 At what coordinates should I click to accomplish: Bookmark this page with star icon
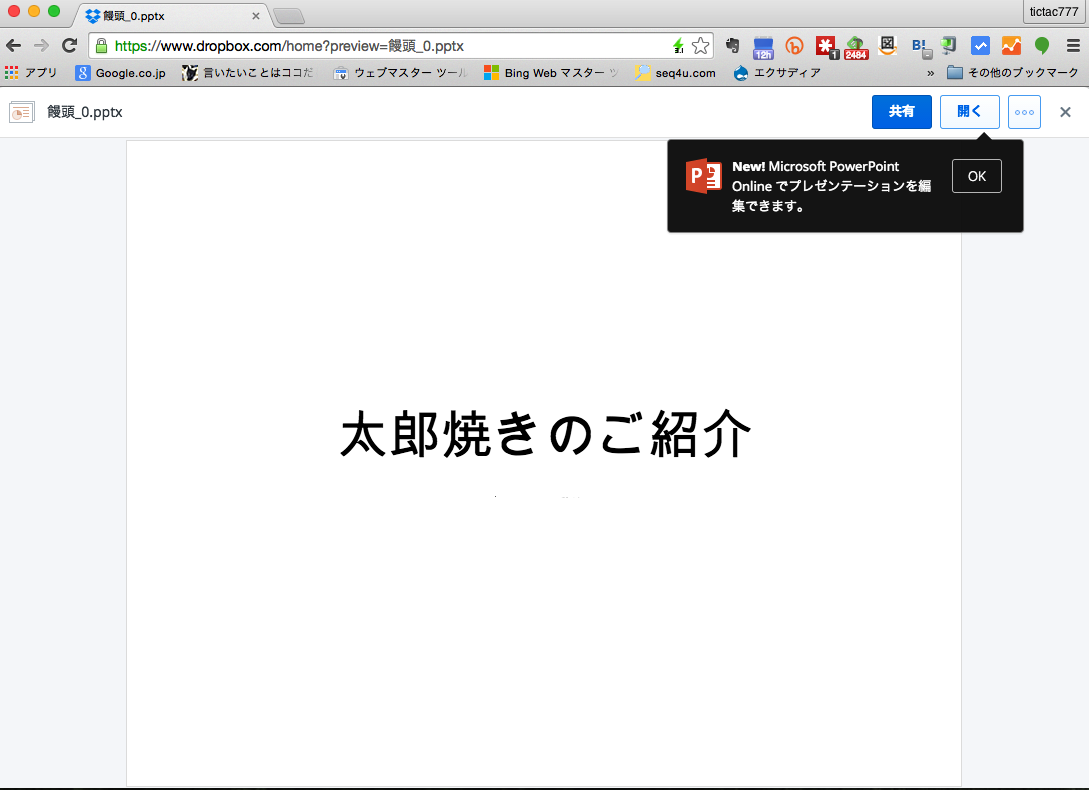coord(701,46)
